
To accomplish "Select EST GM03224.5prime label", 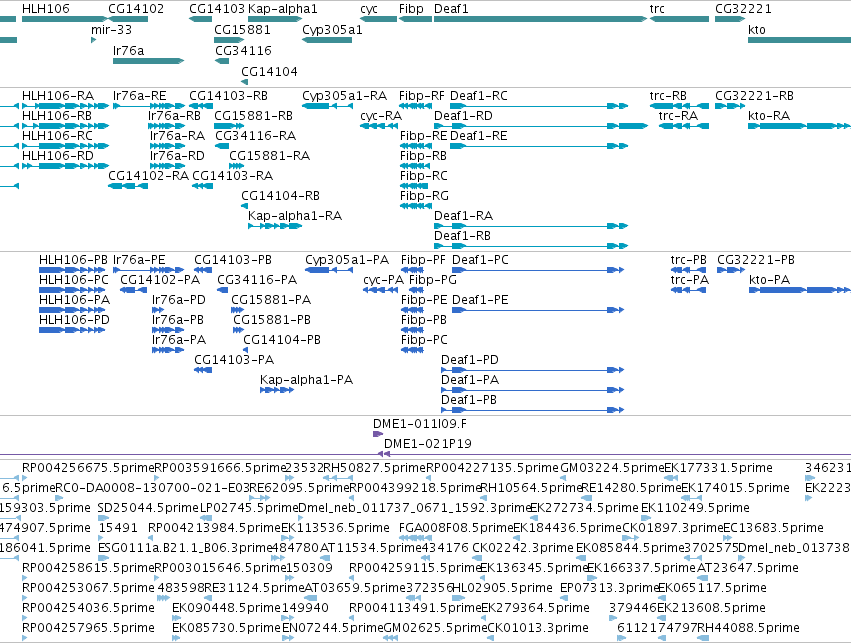I will (x=612, y=468).
